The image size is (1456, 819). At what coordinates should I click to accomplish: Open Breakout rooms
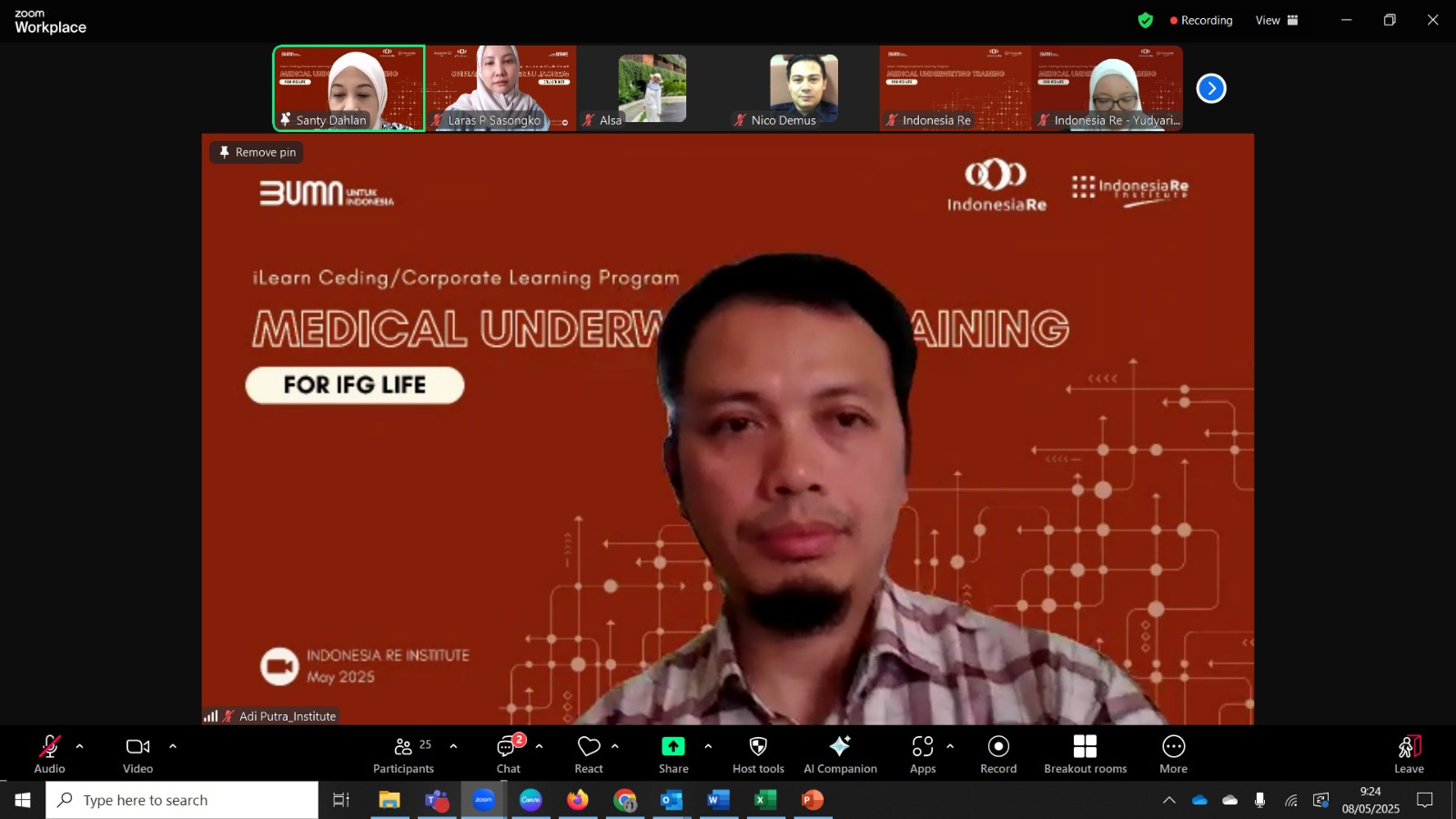(x=1085, y=754)
